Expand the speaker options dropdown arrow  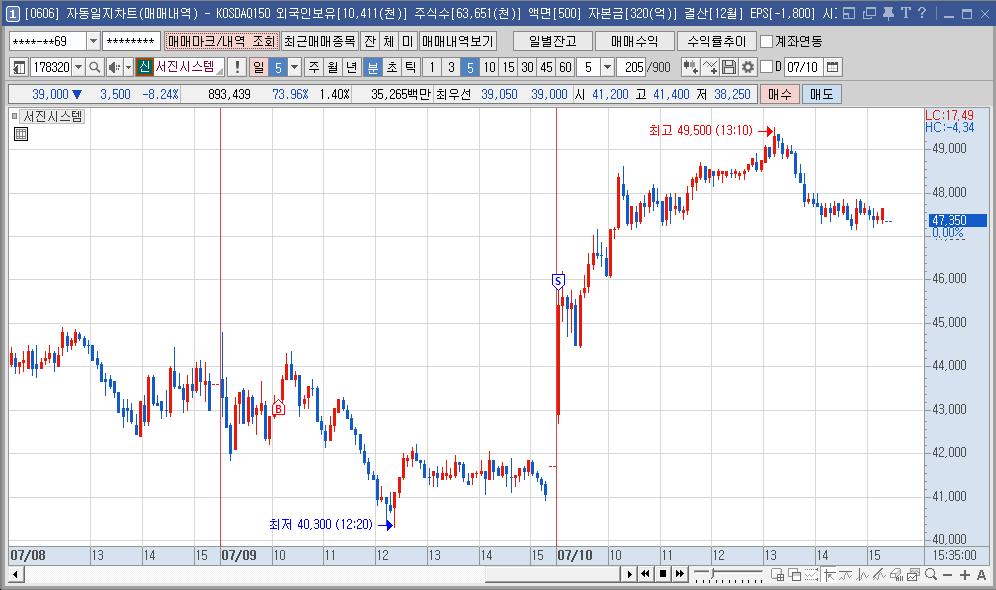[128, 67]
